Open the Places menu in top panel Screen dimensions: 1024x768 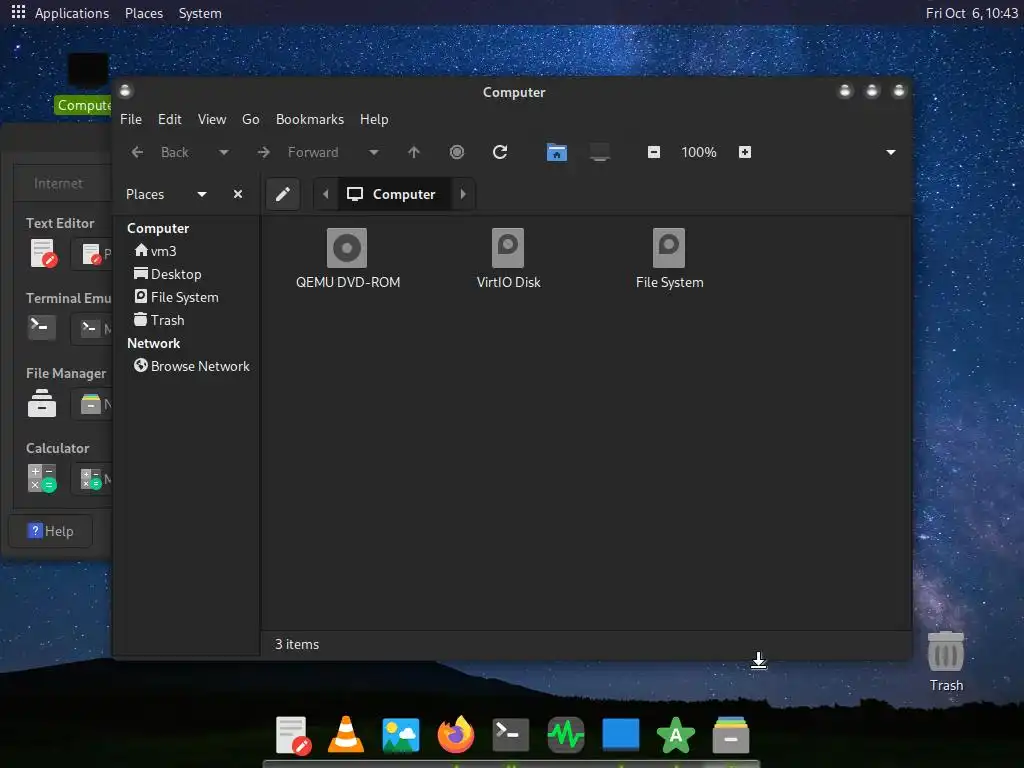click(x=144, y=13)
